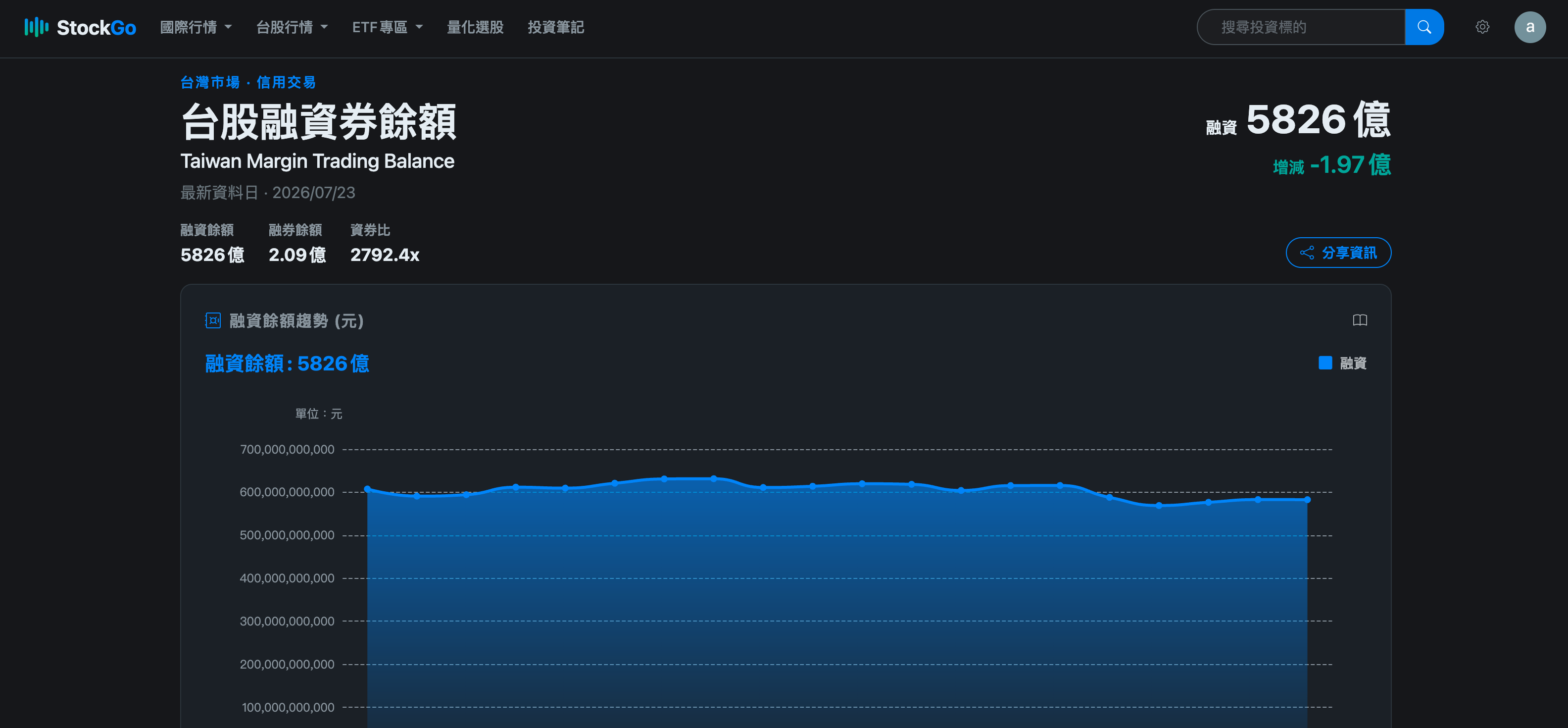Click the 最新資料日 2026/07/23 date text
Screen dimensions: 1568x728
coord(268,193)
